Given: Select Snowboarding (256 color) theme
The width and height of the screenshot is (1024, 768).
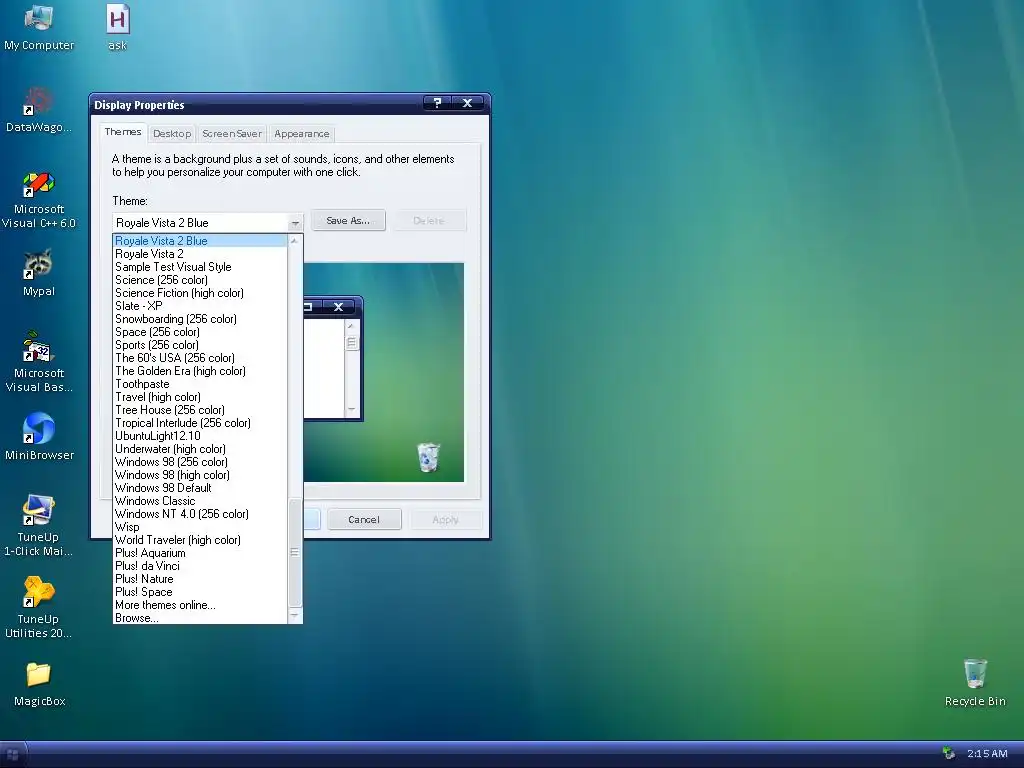Looking at the screenshot, I should [x=200, y=319].
